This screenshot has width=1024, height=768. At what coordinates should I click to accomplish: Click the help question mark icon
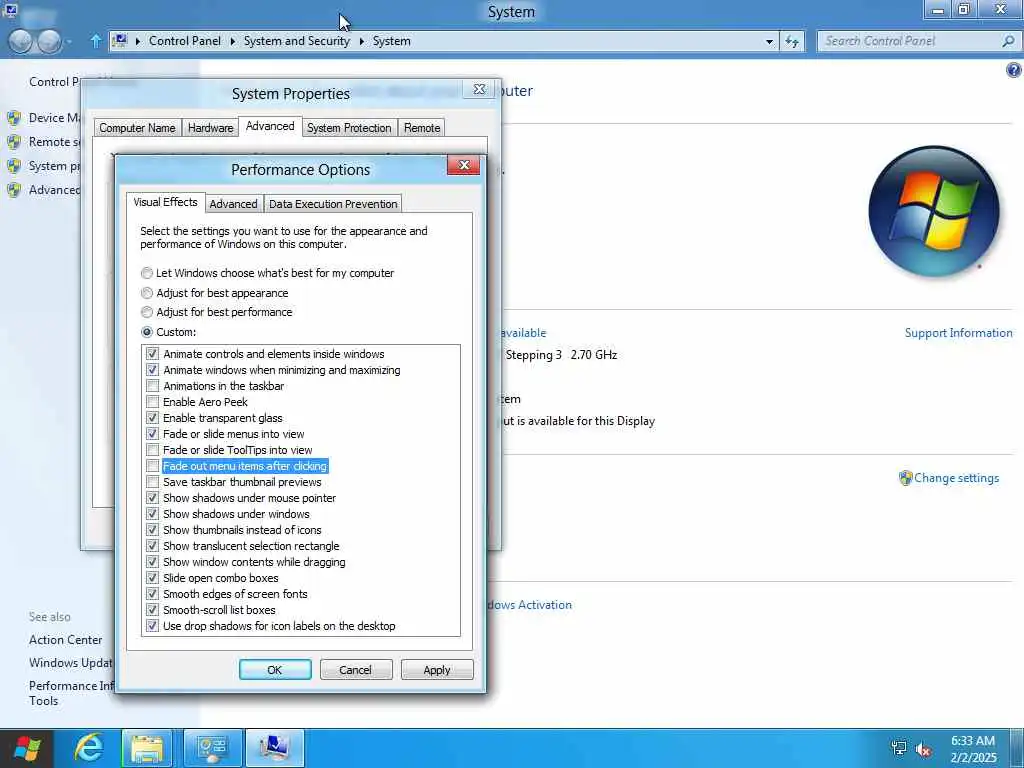point(1013,70)
